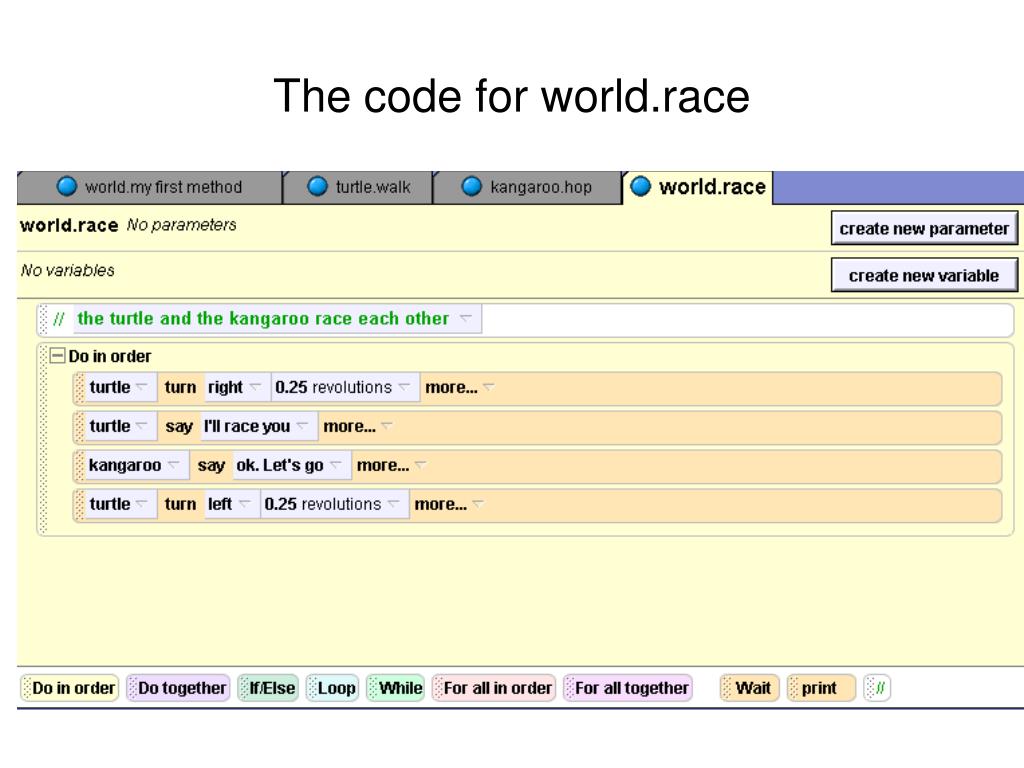The image size is (1024, 768).
Task: Collapse the Do in order block
Action: [x=57, y=356]
